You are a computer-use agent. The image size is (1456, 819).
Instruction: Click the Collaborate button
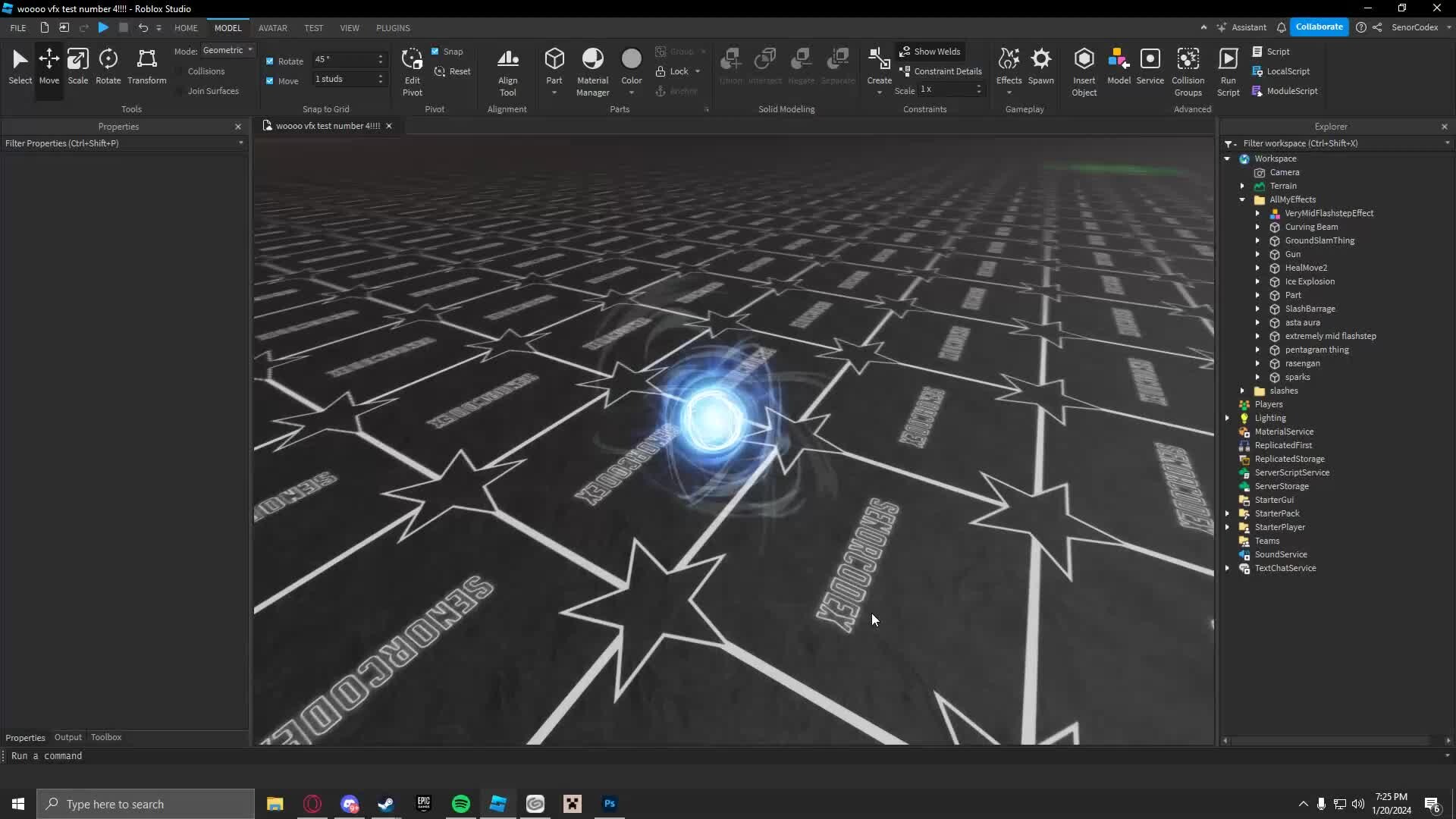click(1319, 27)
